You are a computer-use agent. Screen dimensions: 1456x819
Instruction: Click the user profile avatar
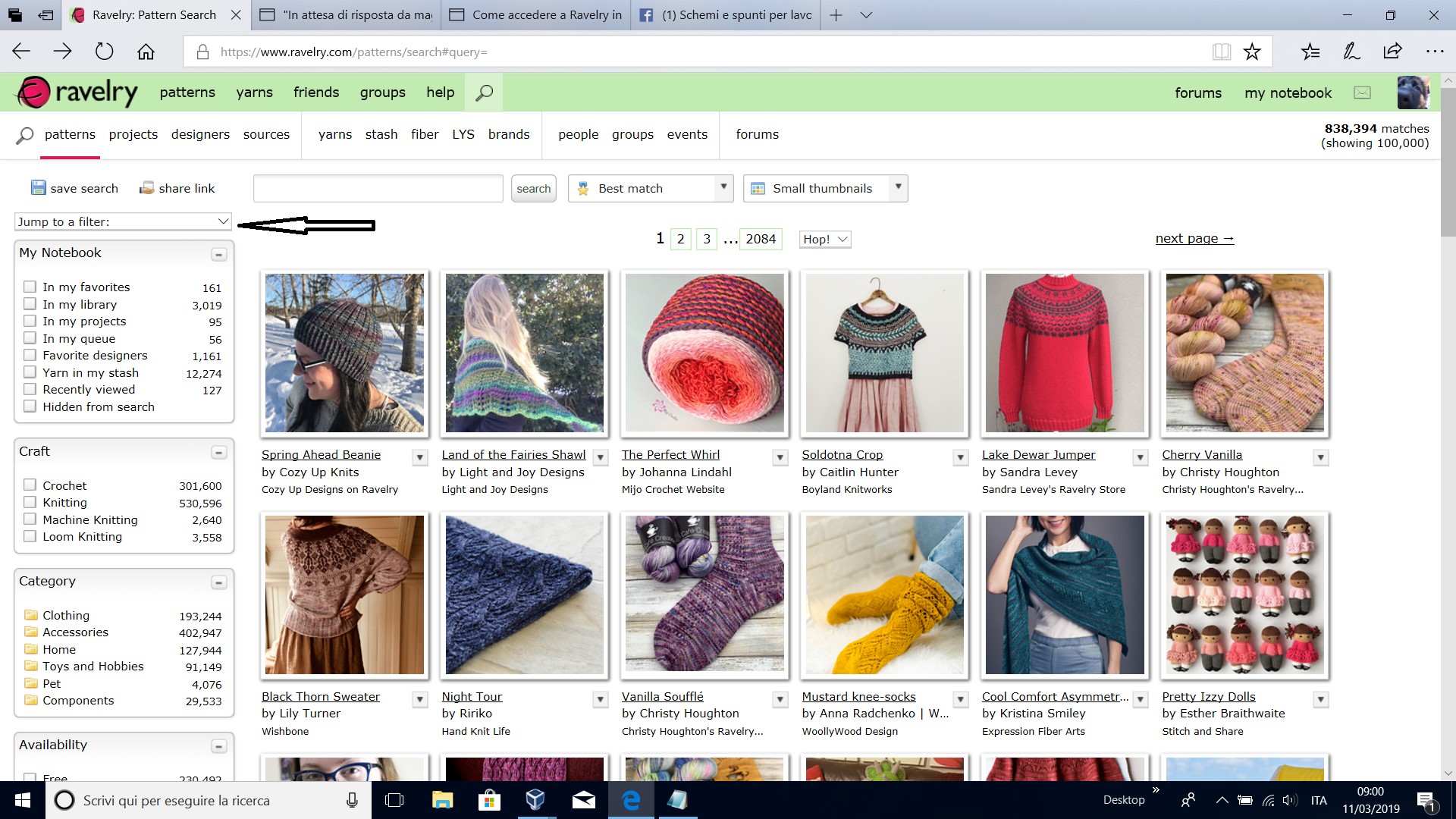(1413, 93)
